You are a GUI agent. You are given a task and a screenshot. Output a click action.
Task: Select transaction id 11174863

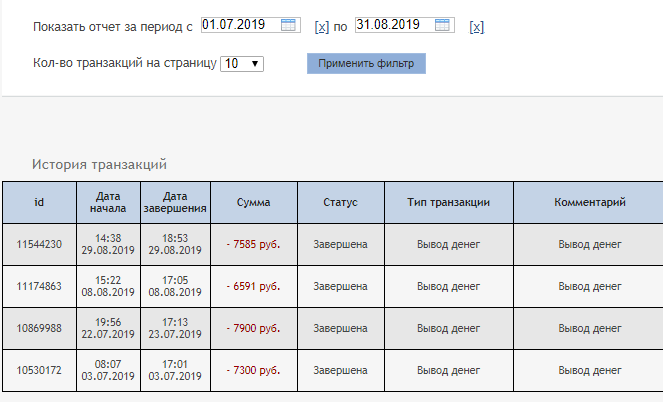pyautogui.click(x=39, y=286)
